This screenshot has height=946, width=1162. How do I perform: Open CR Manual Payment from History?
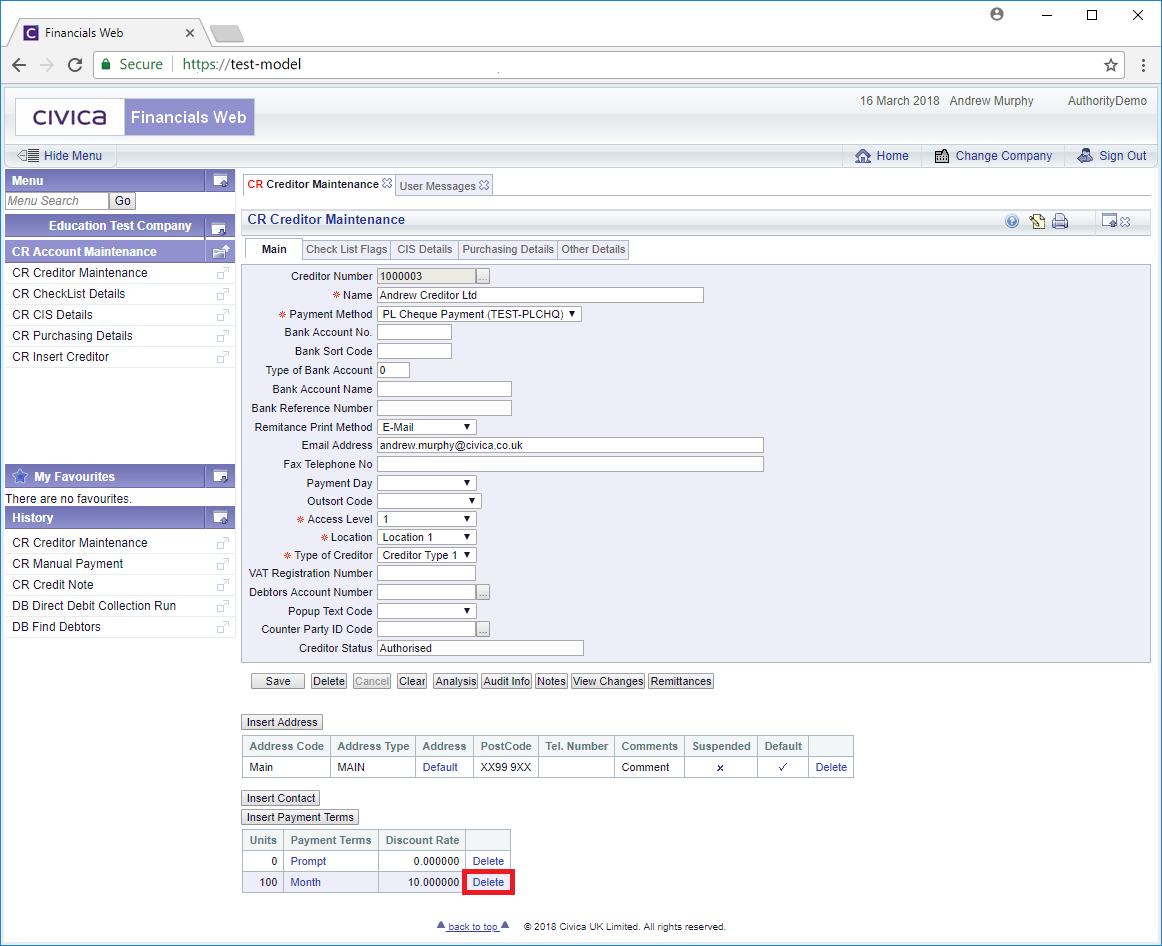click(67, 564)
